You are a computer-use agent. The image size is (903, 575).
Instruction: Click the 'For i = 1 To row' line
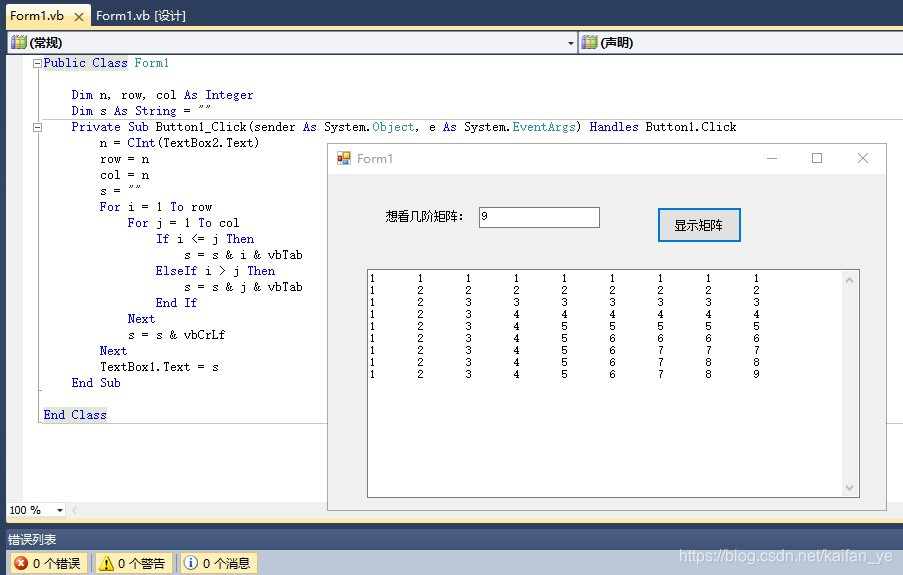[155, 207]
